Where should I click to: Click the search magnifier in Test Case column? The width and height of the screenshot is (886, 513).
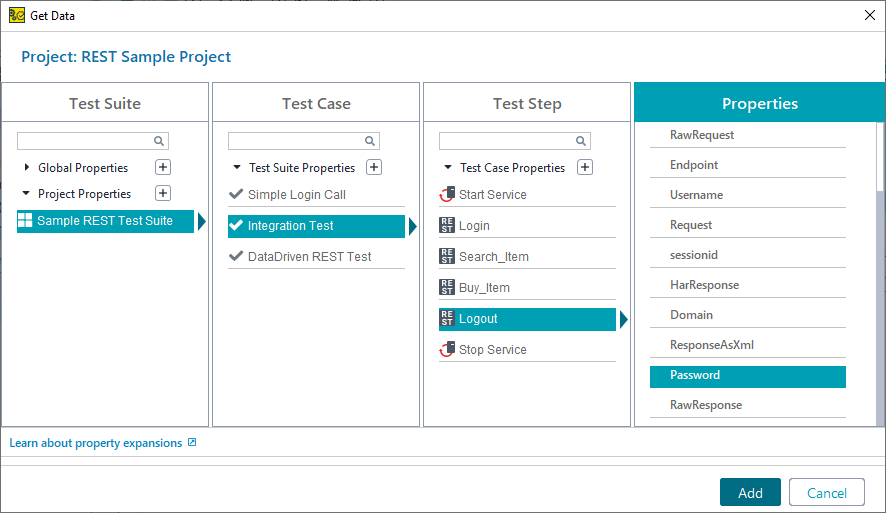pyautogui.click(x=369, y=142)
